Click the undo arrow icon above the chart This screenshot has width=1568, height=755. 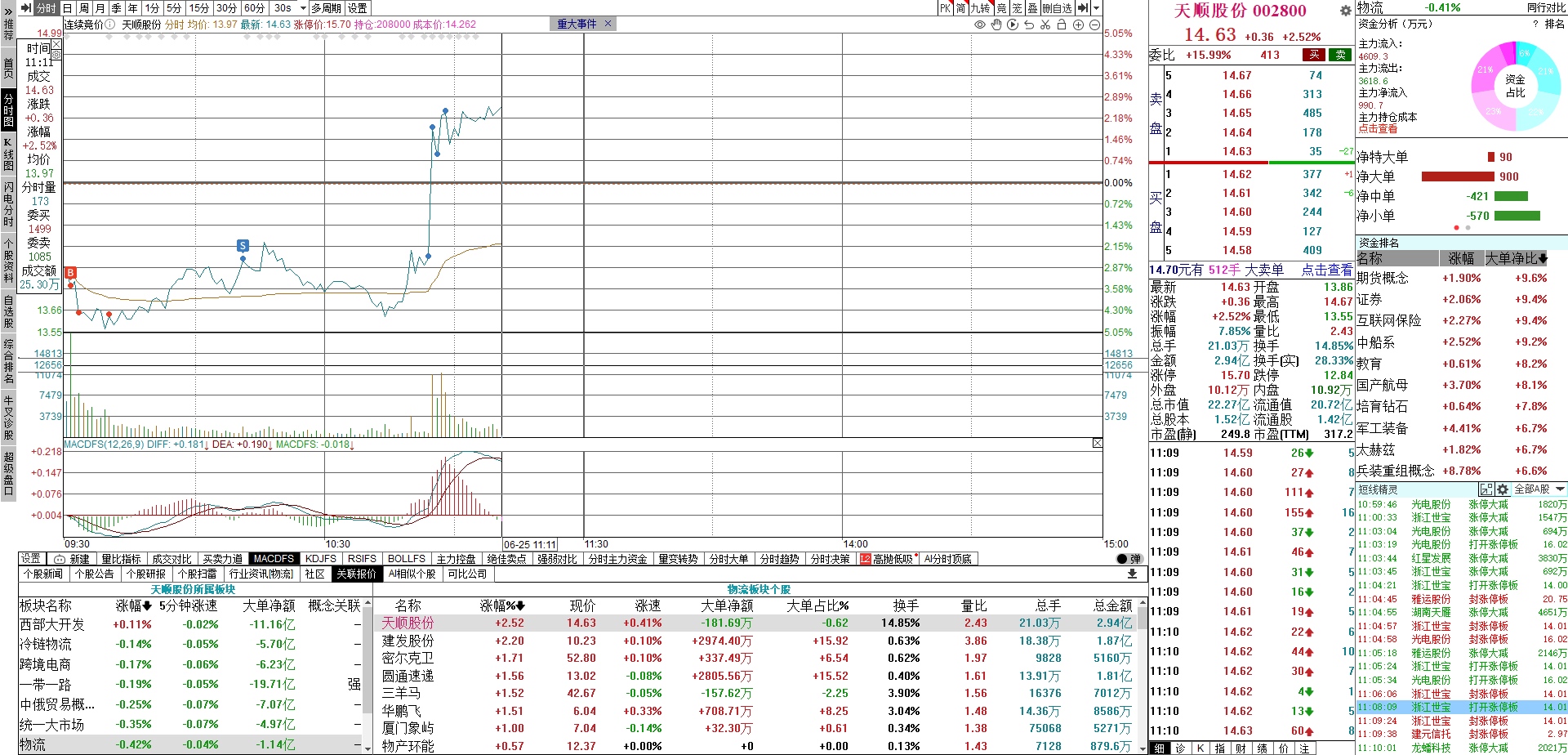[x=1029, y=25]
